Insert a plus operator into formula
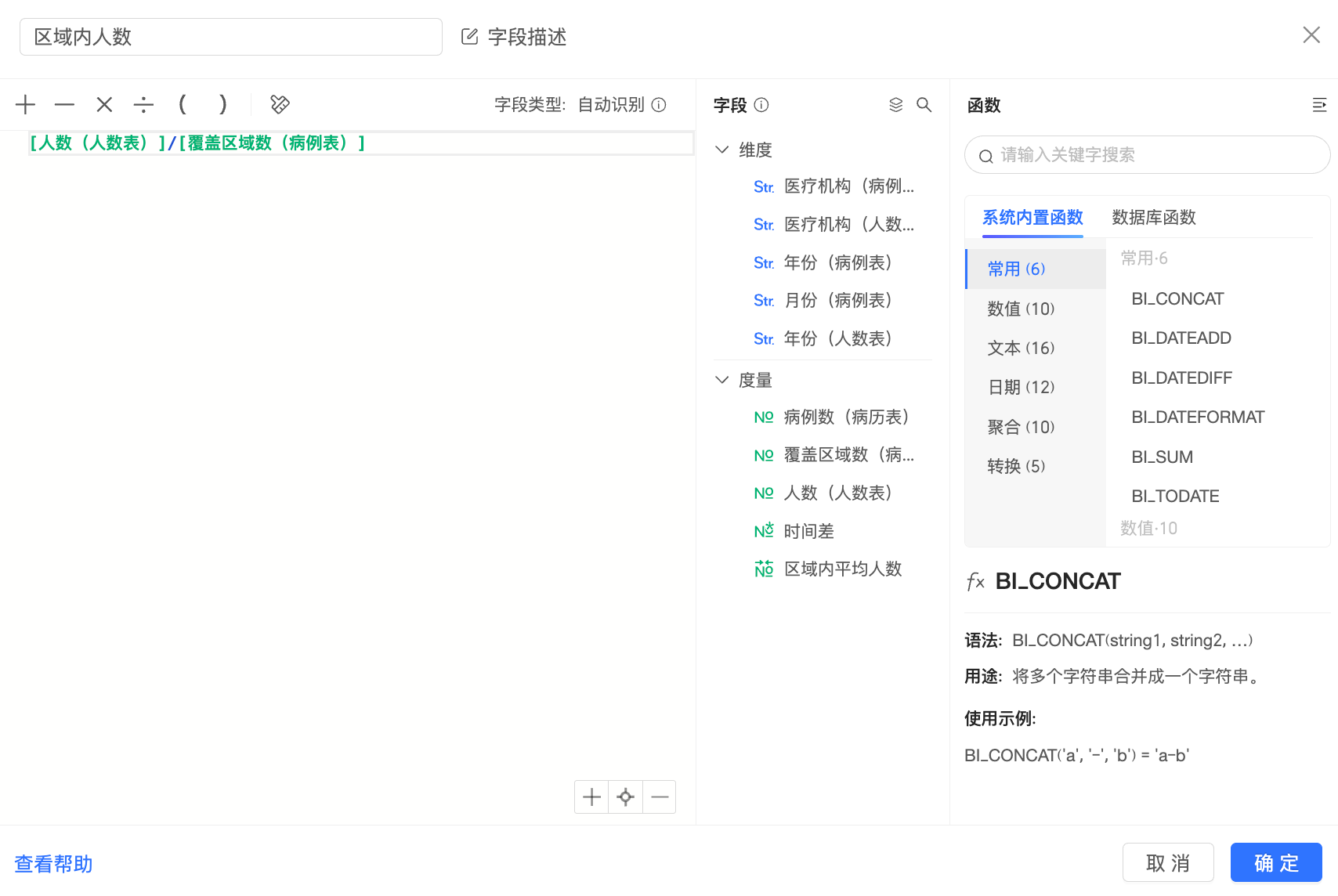The image size is (1338, 896). click(x=26, y=104)
